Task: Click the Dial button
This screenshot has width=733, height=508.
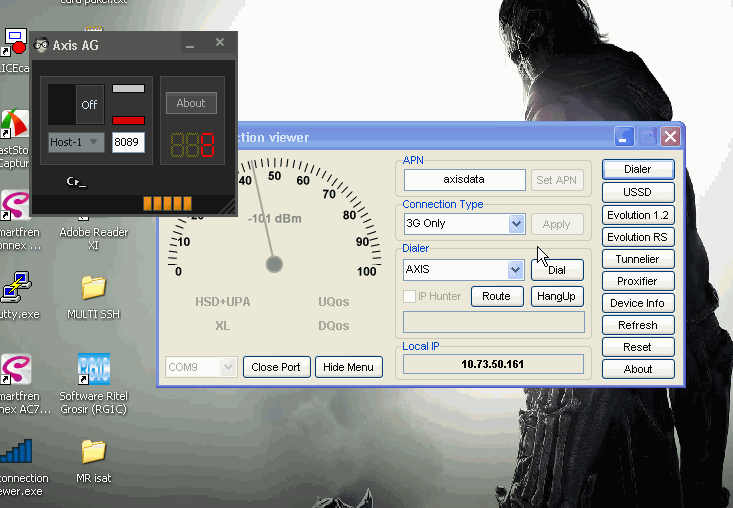Action: coord(557,270)
